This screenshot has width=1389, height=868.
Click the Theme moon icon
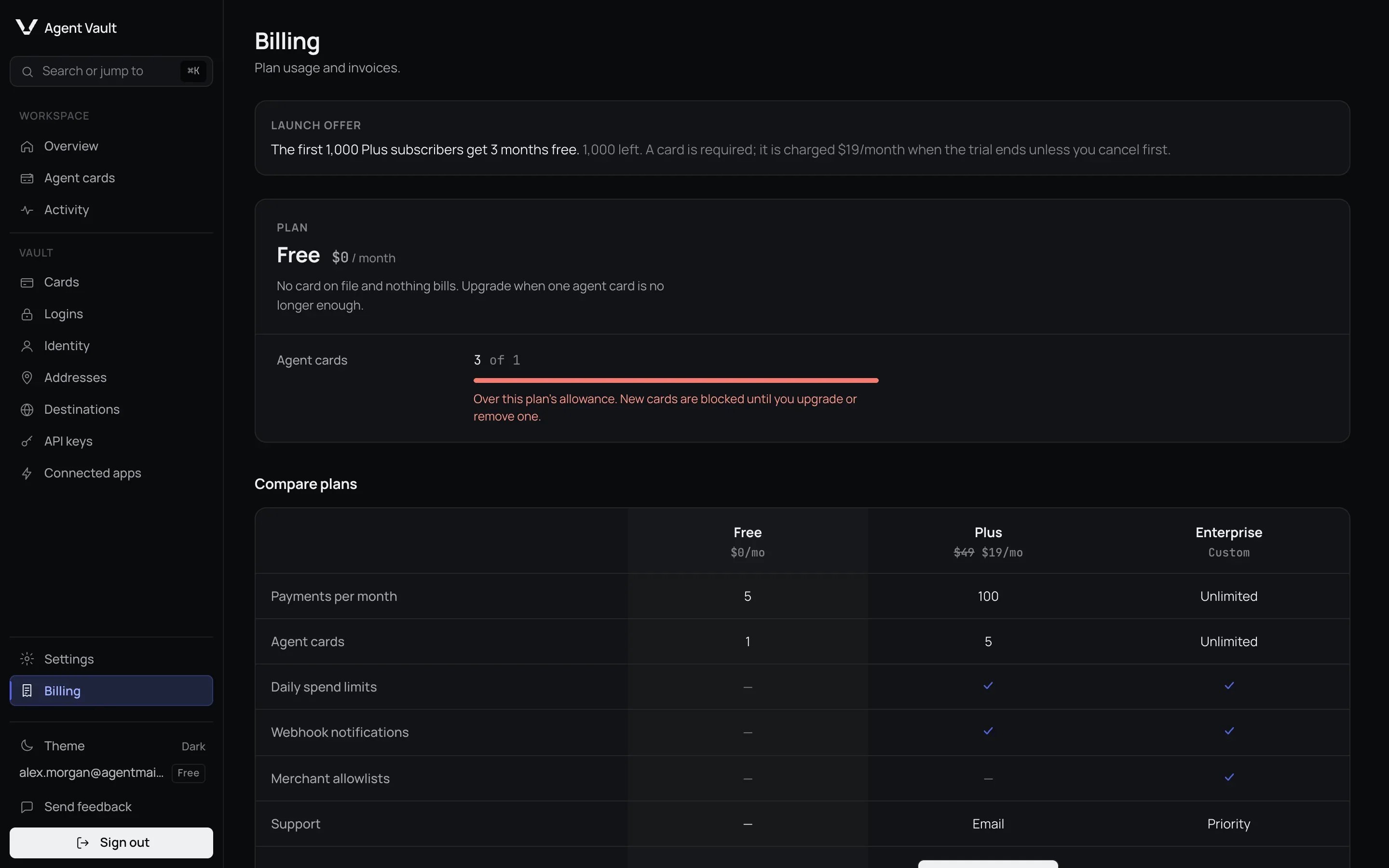click(27, 746)
